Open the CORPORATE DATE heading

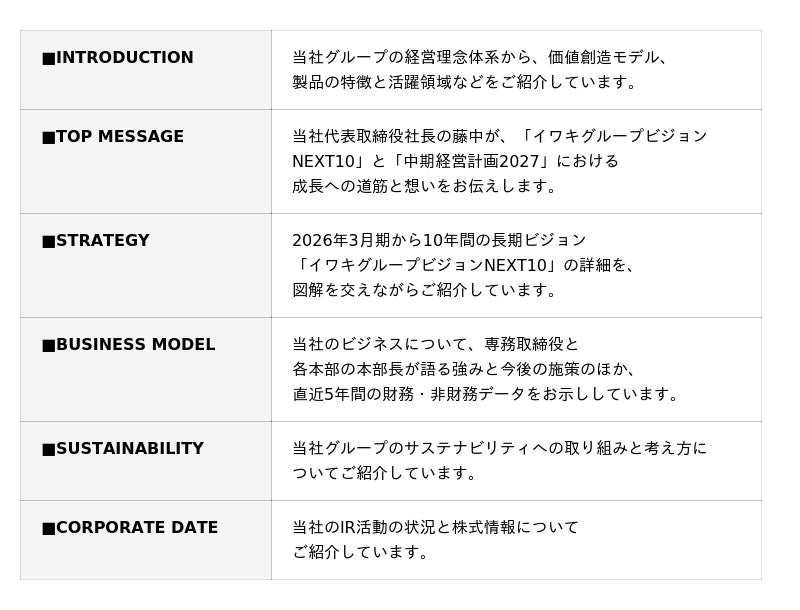[x=137, y=528]
